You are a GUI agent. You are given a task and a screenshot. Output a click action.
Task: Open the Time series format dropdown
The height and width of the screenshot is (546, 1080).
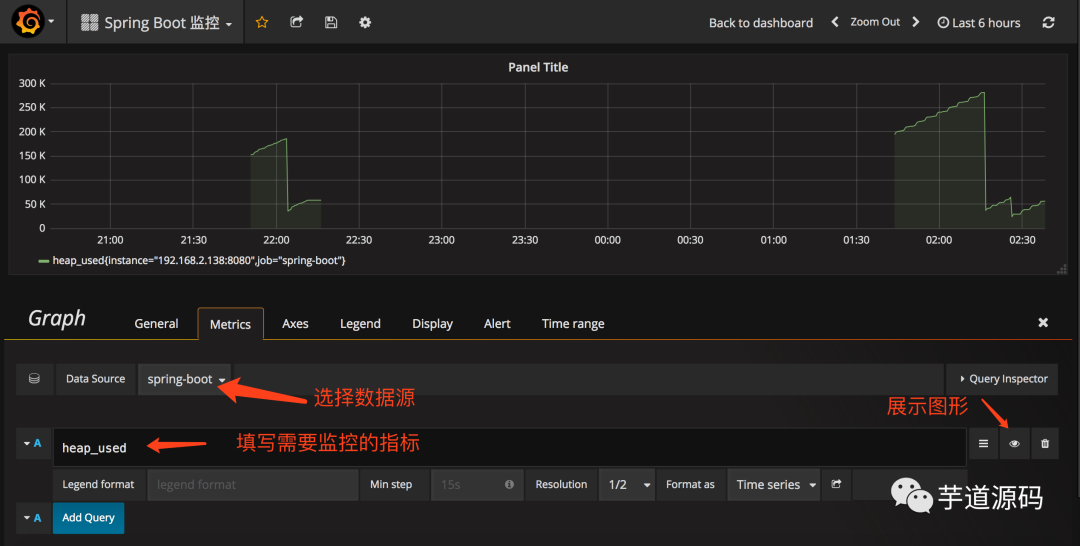pos(774,485)
